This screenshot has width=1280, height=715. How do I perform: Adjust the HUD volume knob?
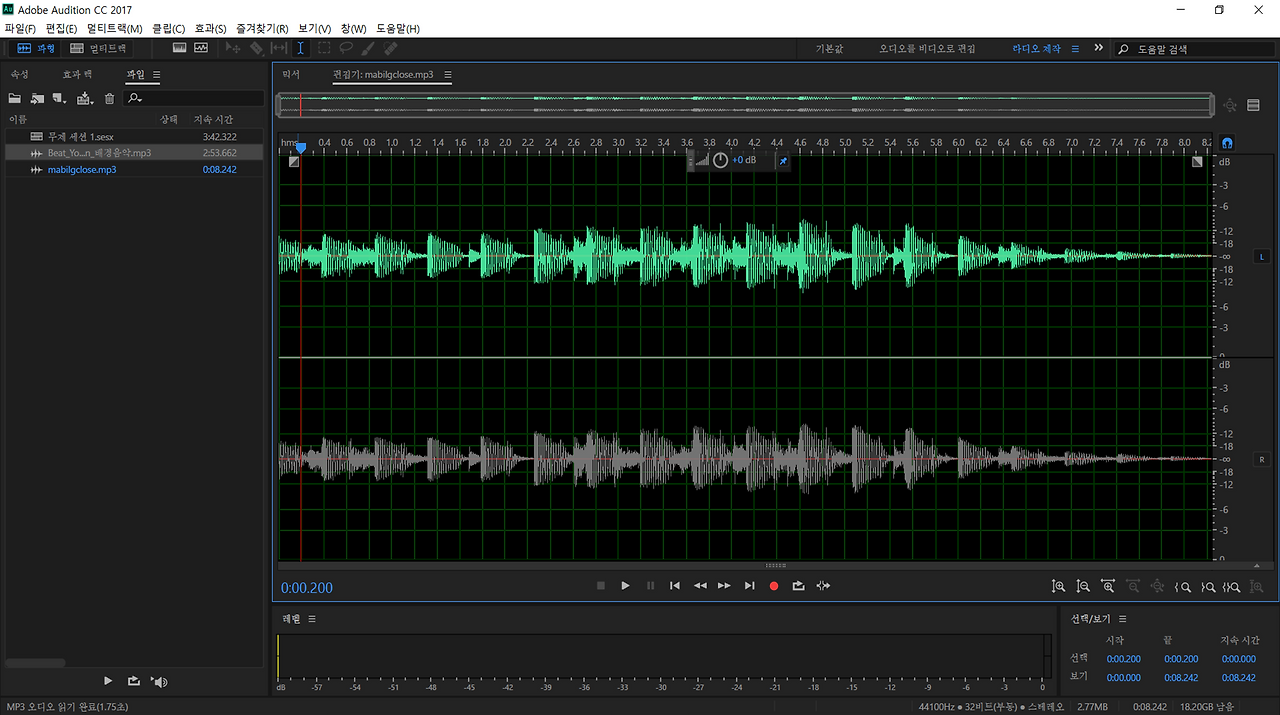click(720, 161)
